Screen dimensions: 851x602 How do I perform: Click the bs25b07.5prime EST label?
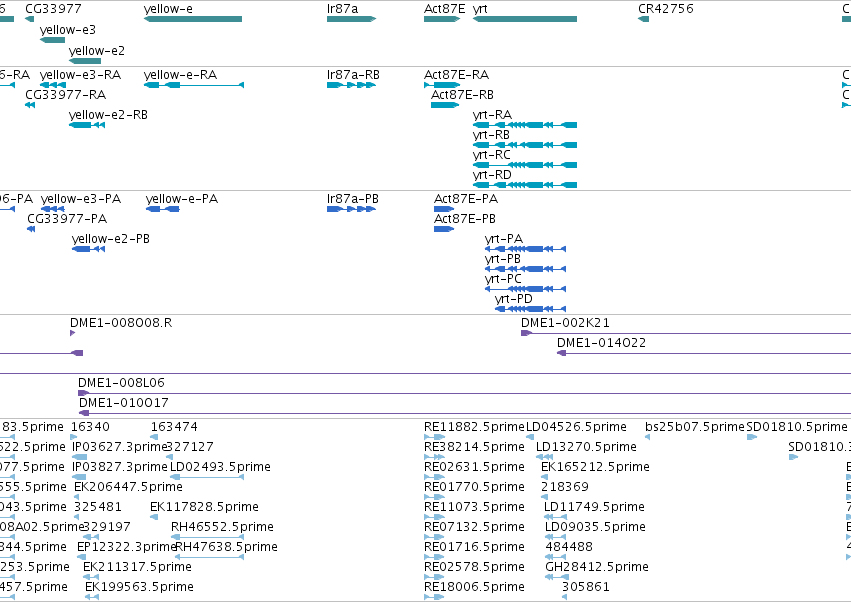(695, 427)
